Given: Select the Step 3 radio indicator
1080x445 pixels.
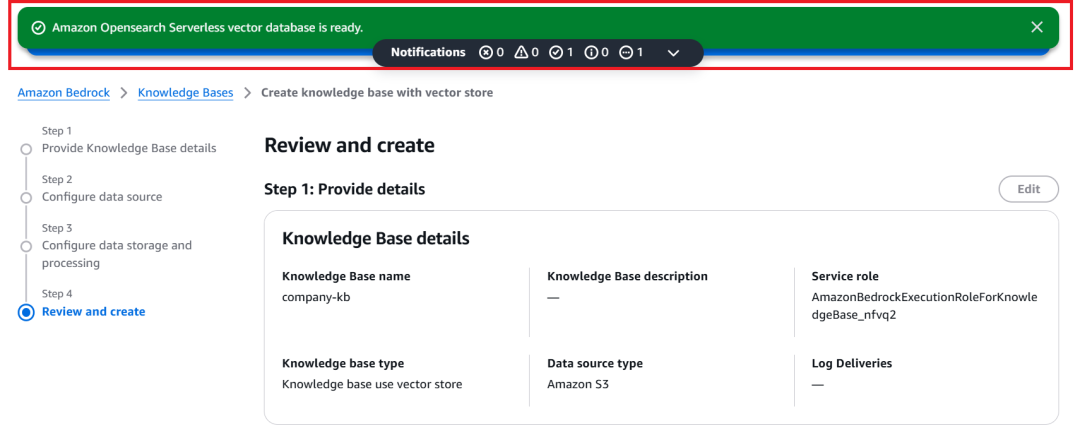Looking at the screenshot, I should [x=26, y=246].
